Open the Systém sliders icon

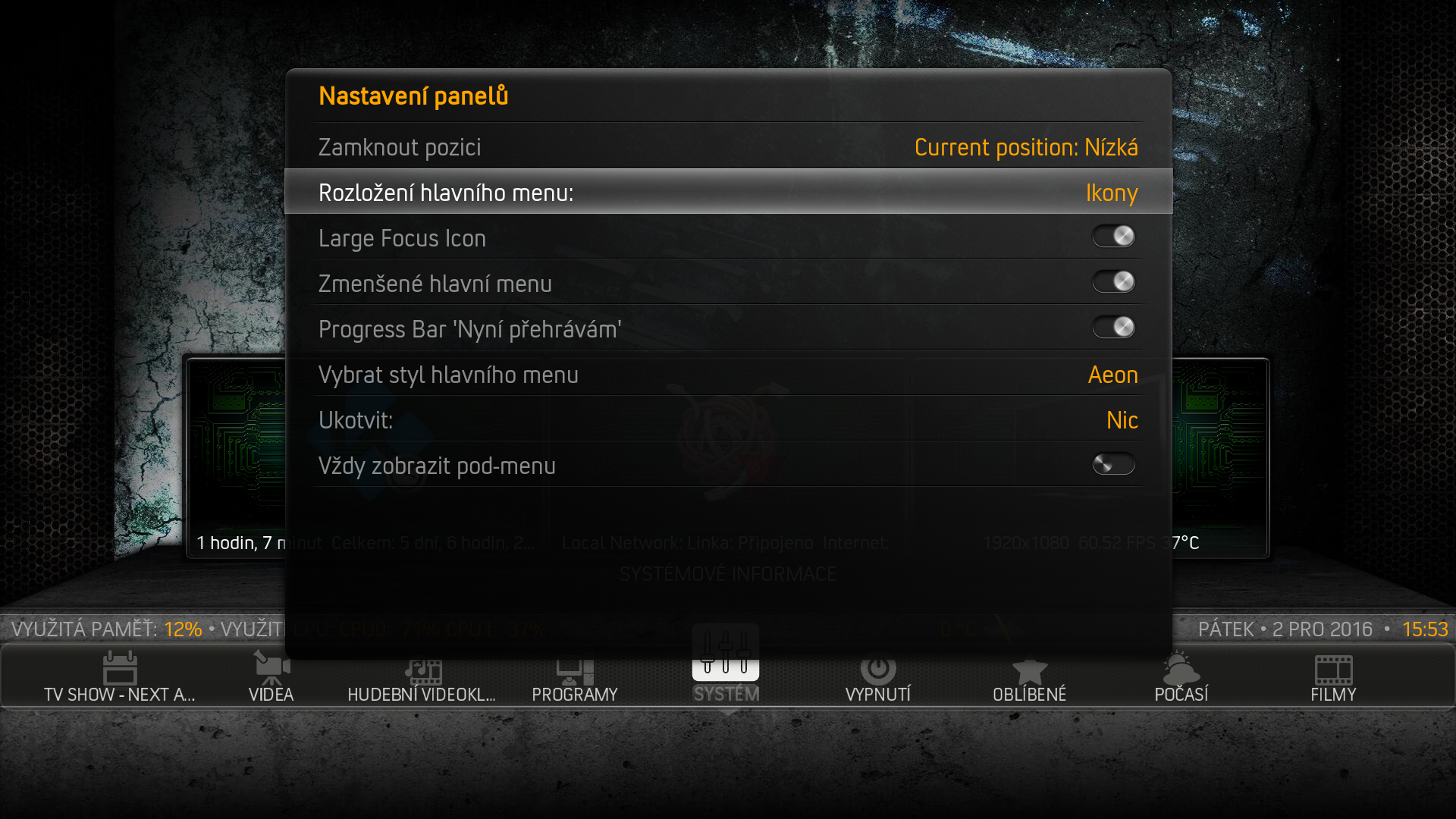click(726, 653)
